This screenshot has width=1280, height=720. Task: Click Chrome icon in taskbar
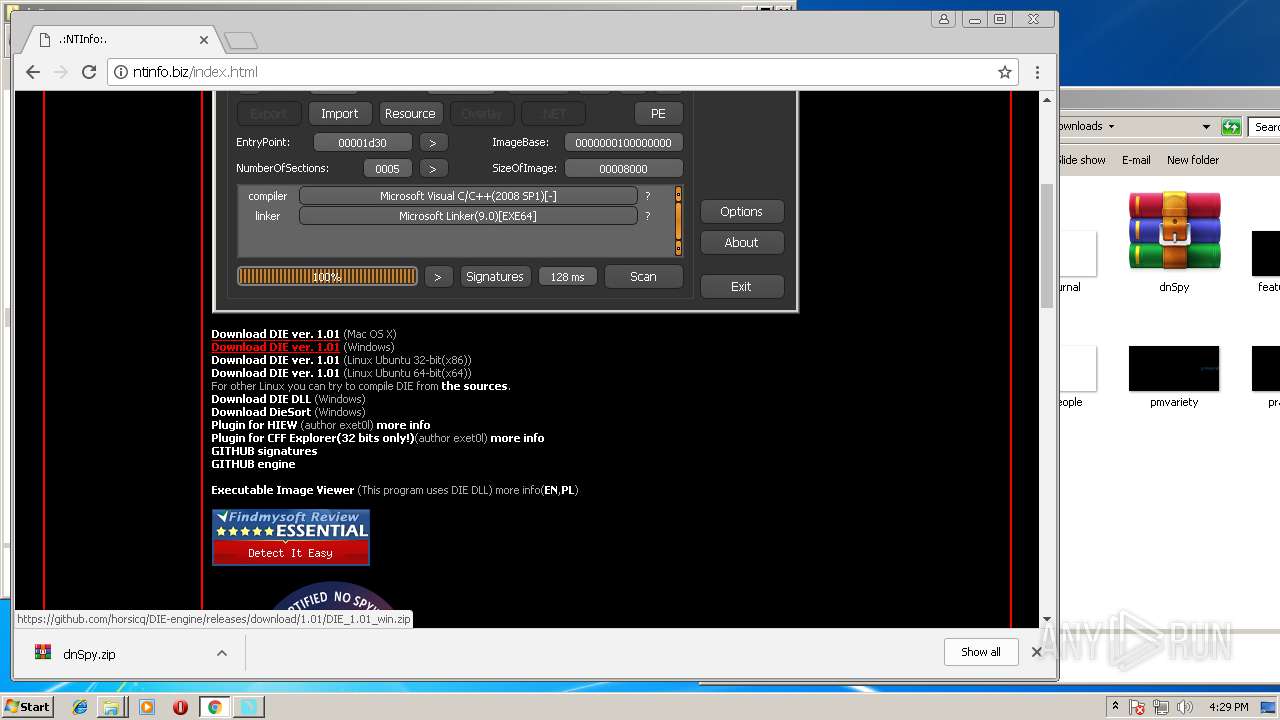(x=214, y=707)
